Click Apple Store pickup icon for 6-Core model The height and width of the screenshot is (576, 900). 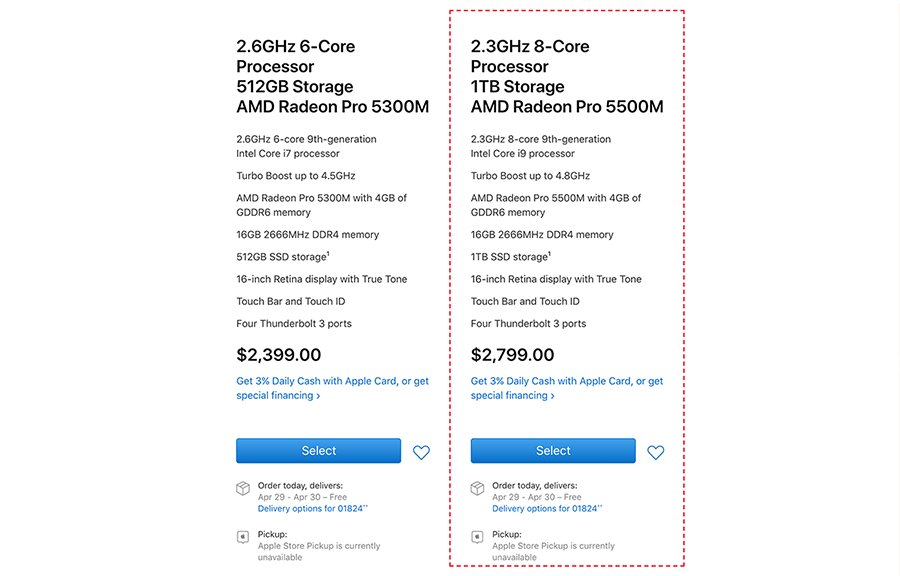[x=243, y=537]
